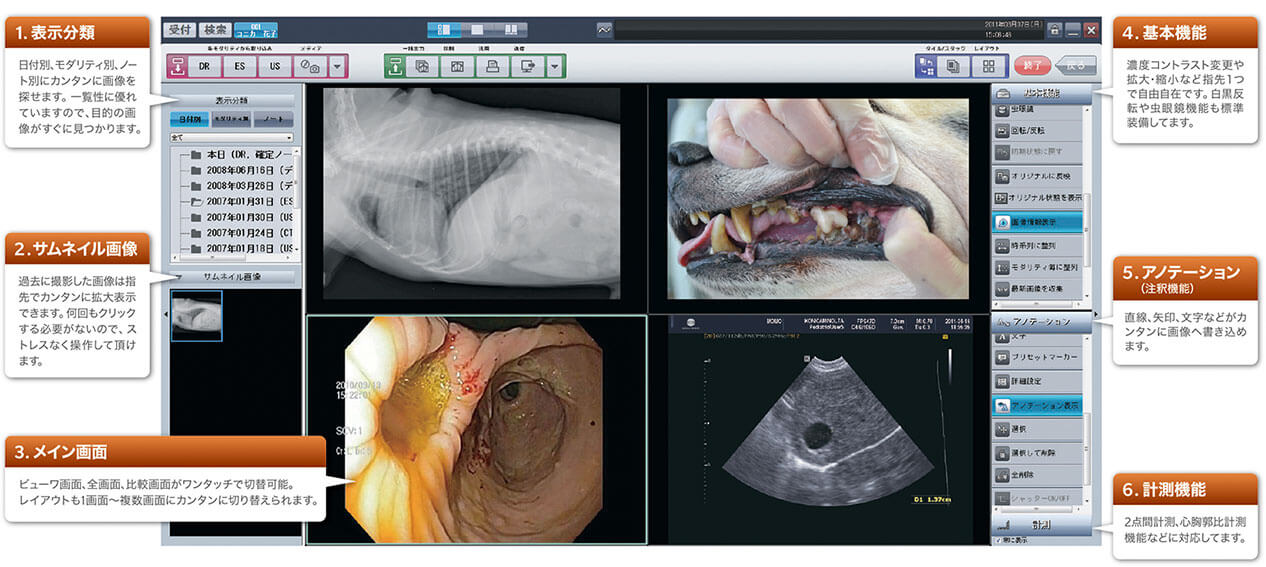Click the 検索 search button
The width and height of the screenshot is (1266, 567).
pos(213,30)
